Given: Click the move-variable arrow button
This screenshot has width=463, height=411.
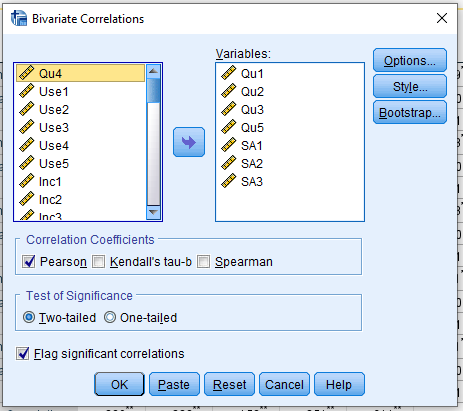Looking at the screenshot, I should click(x=189, y=142).
